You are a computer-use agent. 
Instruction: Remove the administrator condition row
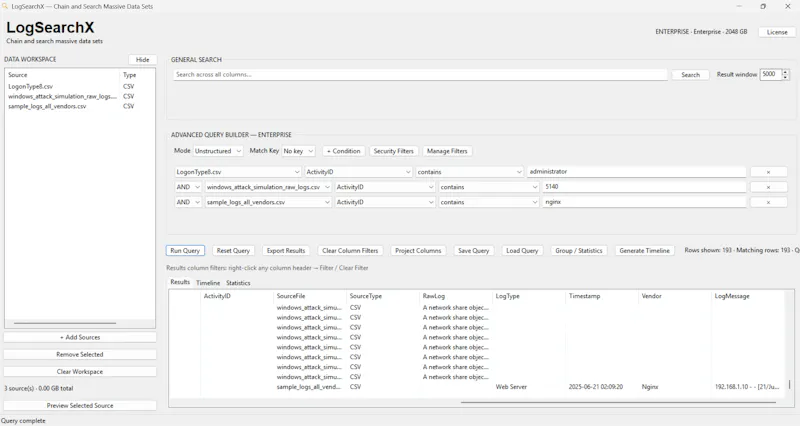768,172
